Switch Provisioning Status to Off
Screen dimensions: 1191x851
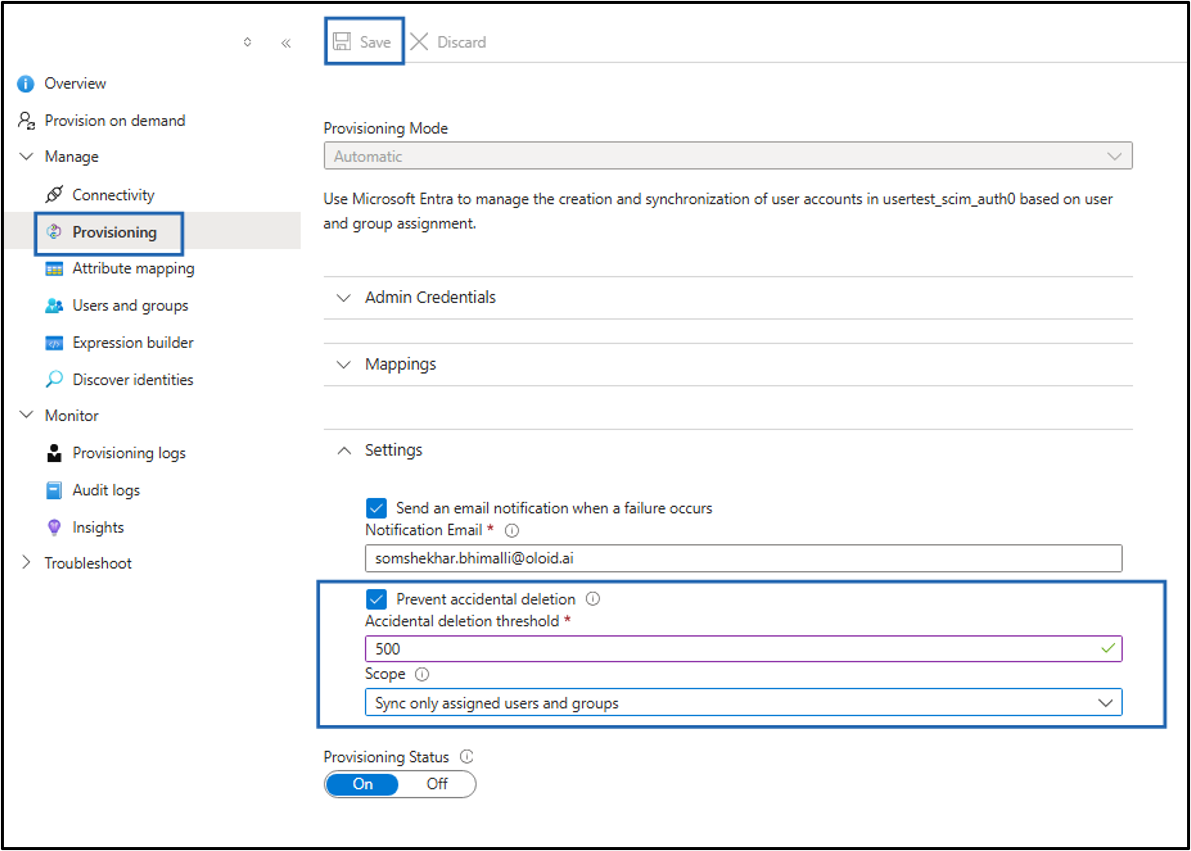(438, 784)
